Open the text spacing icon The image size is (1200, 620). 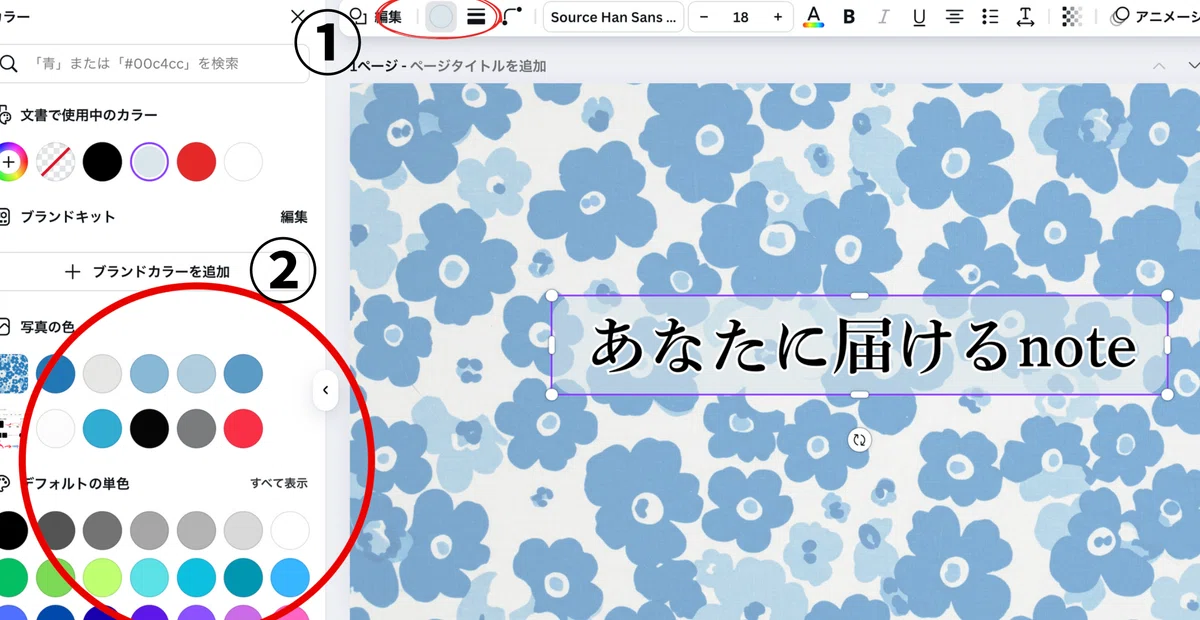(x=1025, y=16)
